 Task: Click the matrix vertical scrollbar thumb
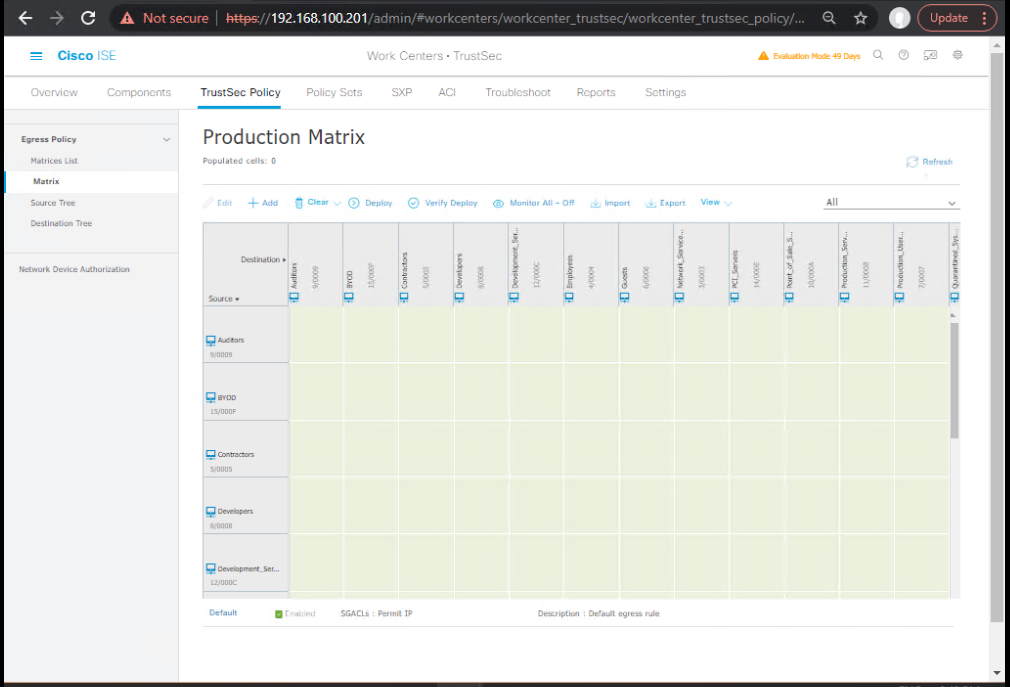coord(954,380)
